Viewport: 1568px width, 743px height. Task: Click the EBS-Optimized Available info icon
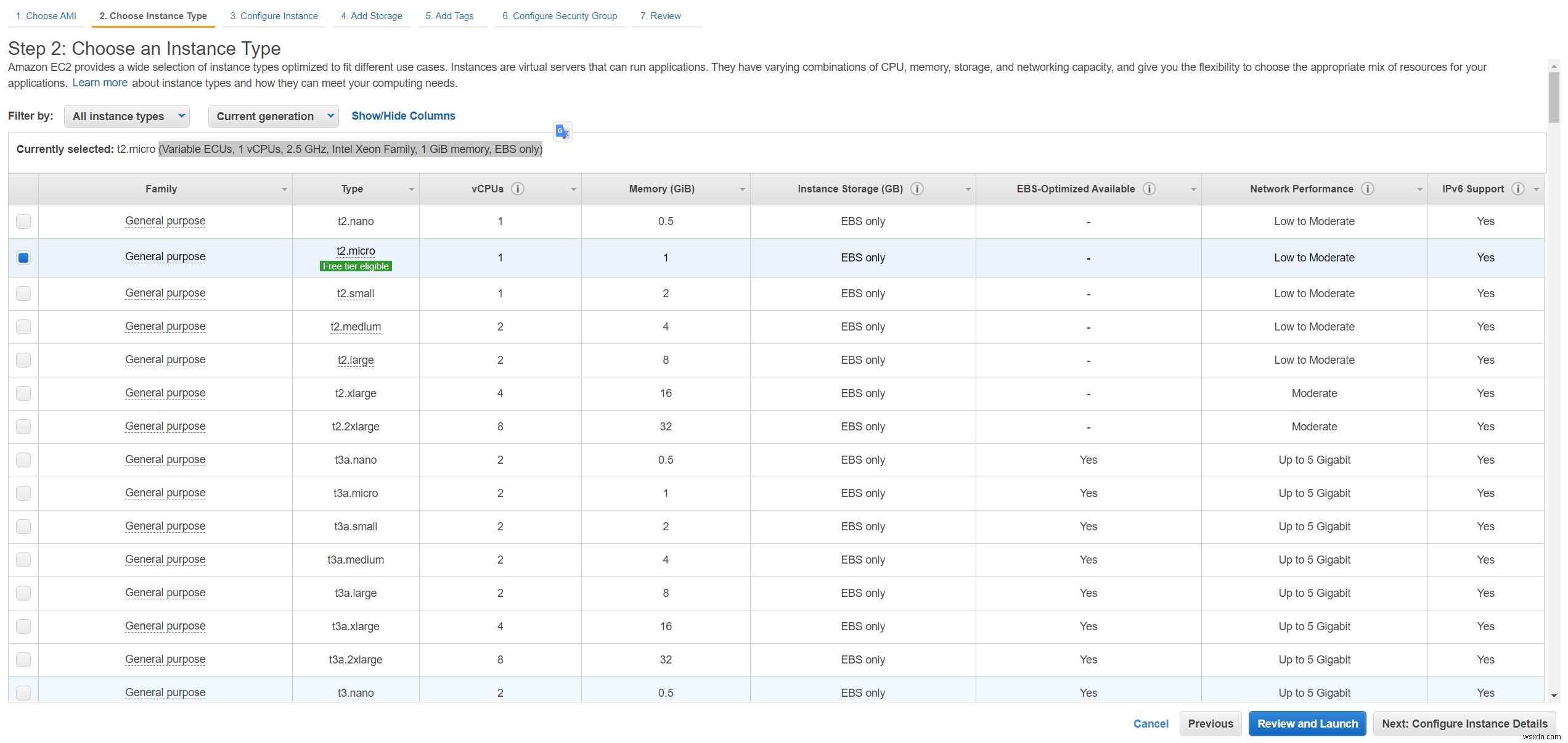(1151, 188)
